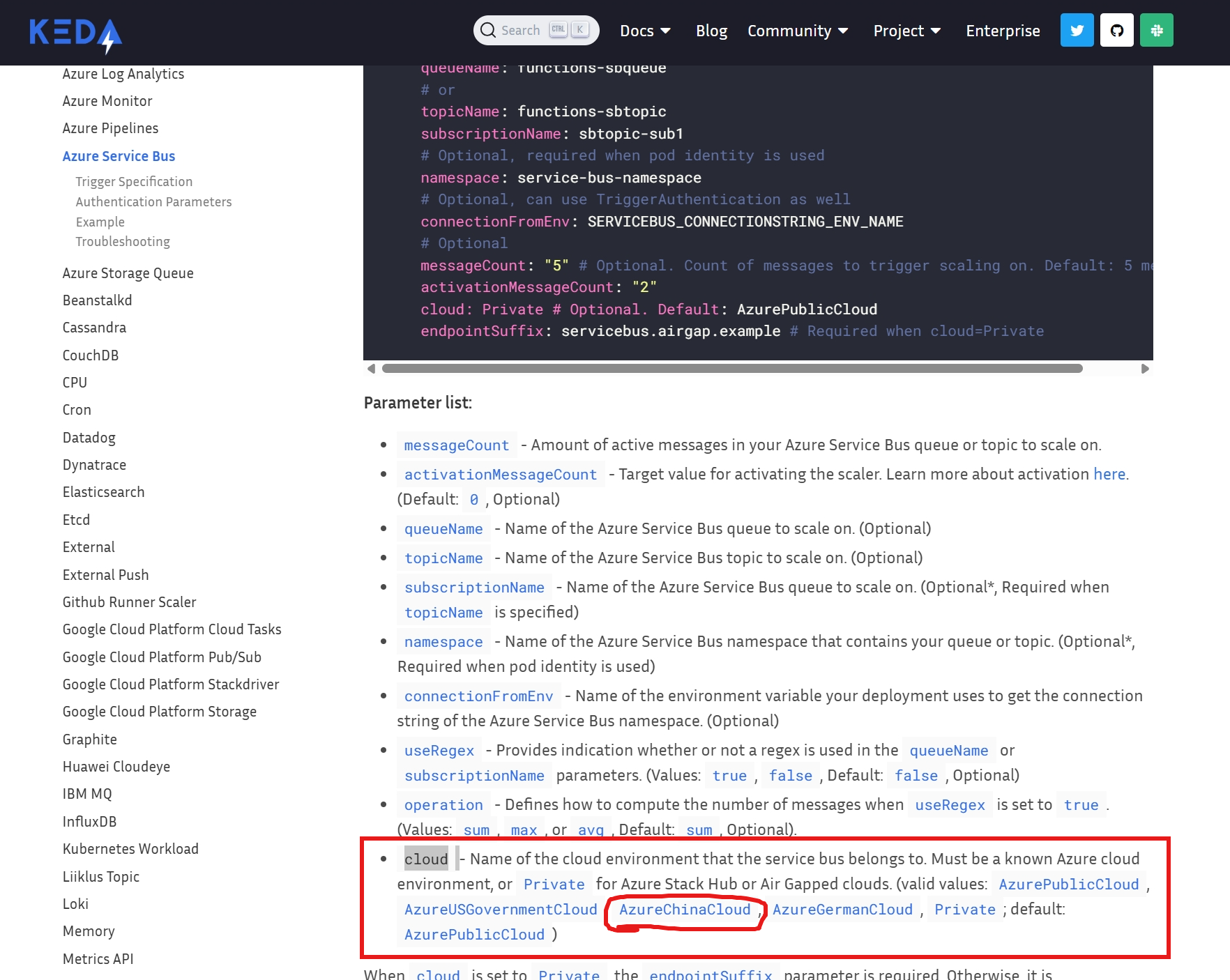This screenshot has height=980, width=1230.
Task: Jump to Authentication Parameters section
Action: tap(153, 201)
